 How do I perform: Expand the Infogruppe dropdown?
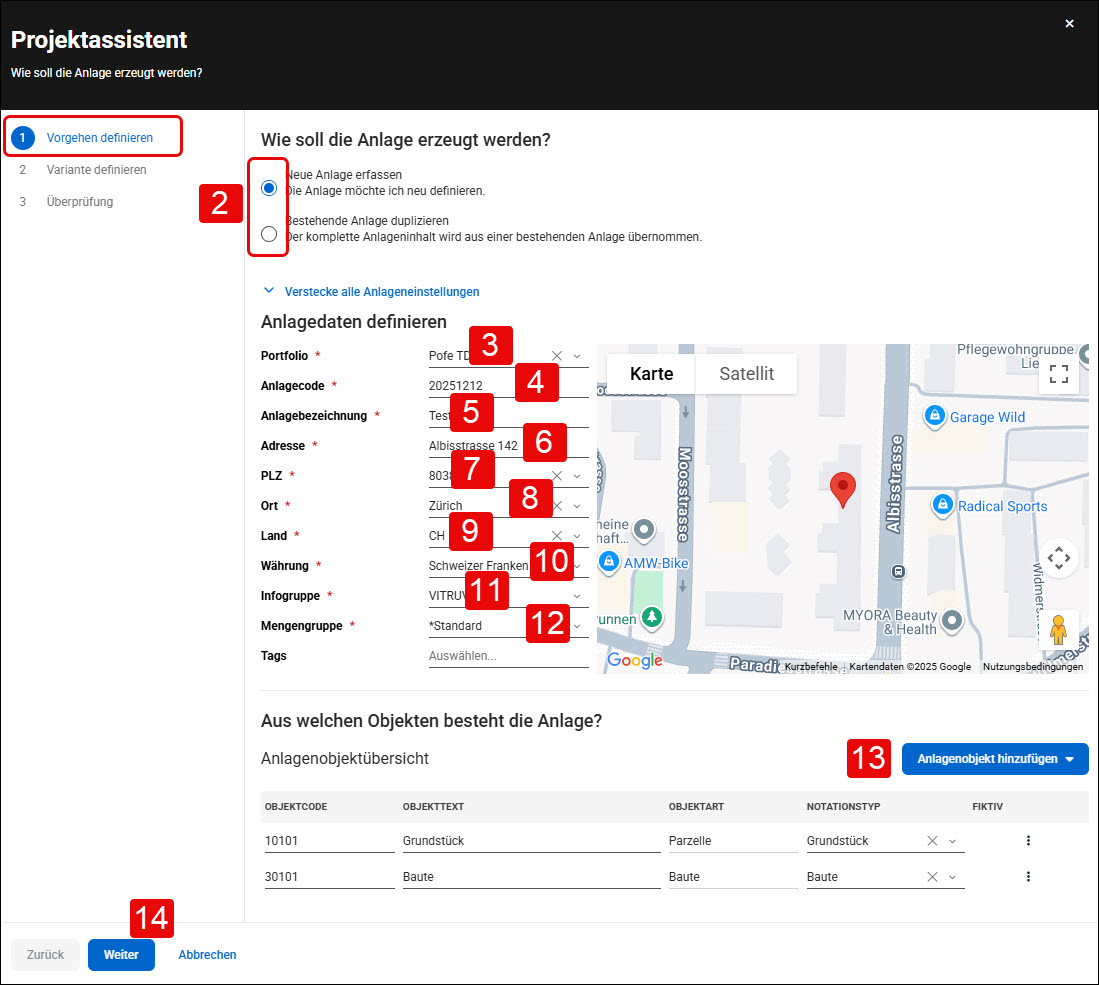[x=577, y=596]
